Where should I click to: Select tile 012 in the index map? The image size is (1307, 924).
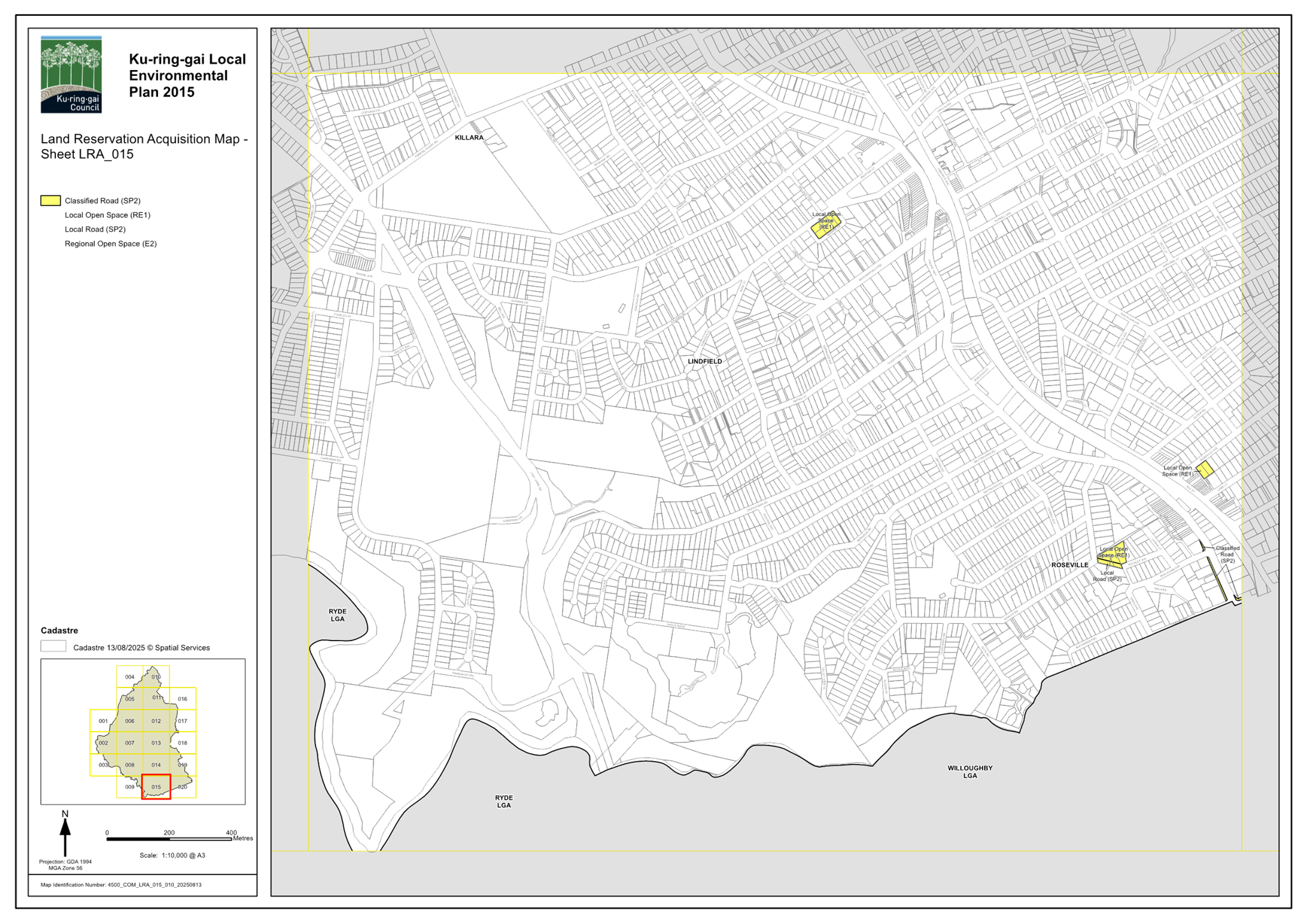(156, 721)
